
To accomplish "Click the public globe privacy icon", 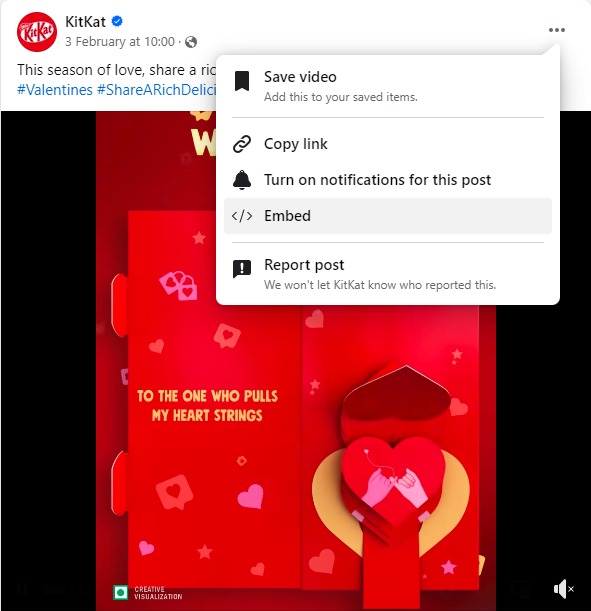I will (191, 42).
